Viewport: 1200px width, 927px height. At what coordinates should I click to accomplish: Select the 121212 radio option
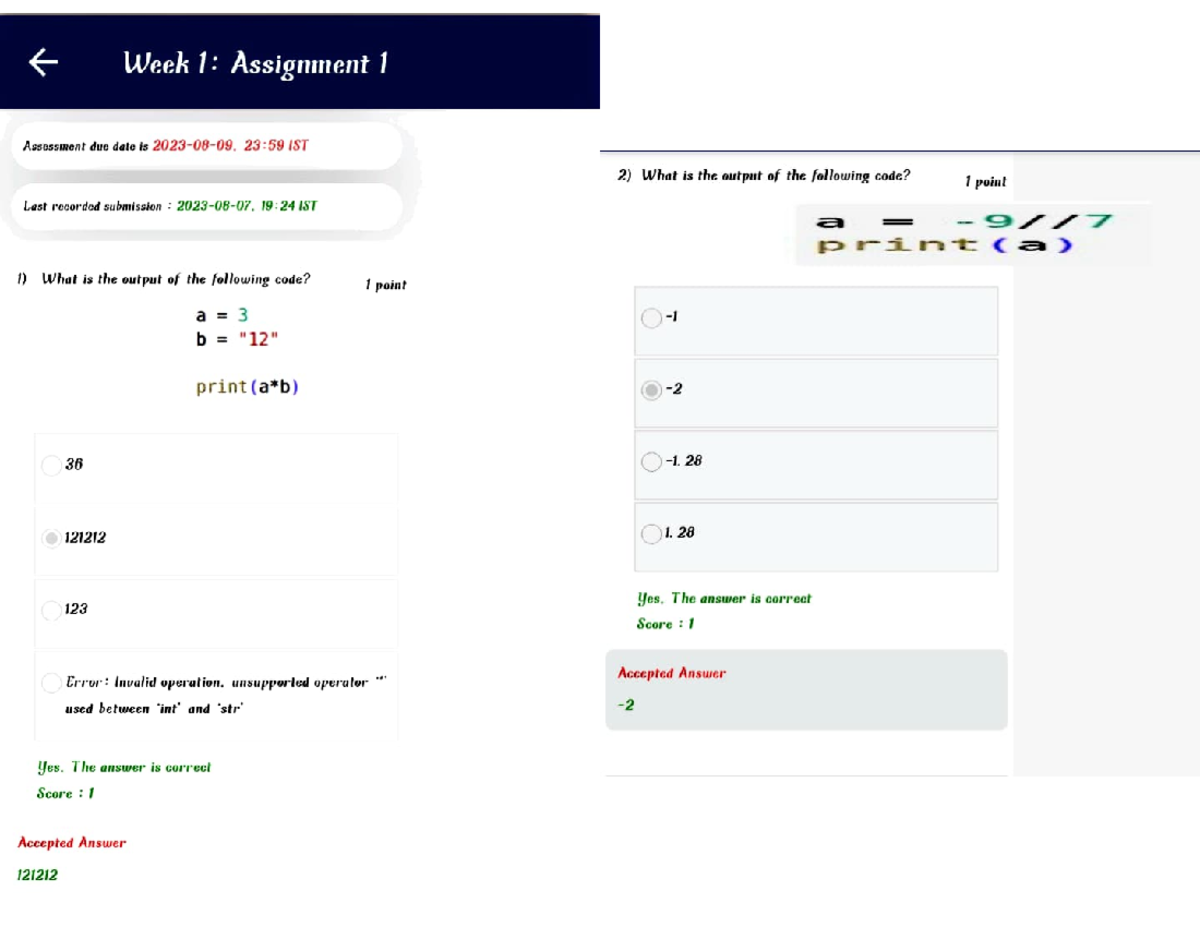[x=52, y=538]
